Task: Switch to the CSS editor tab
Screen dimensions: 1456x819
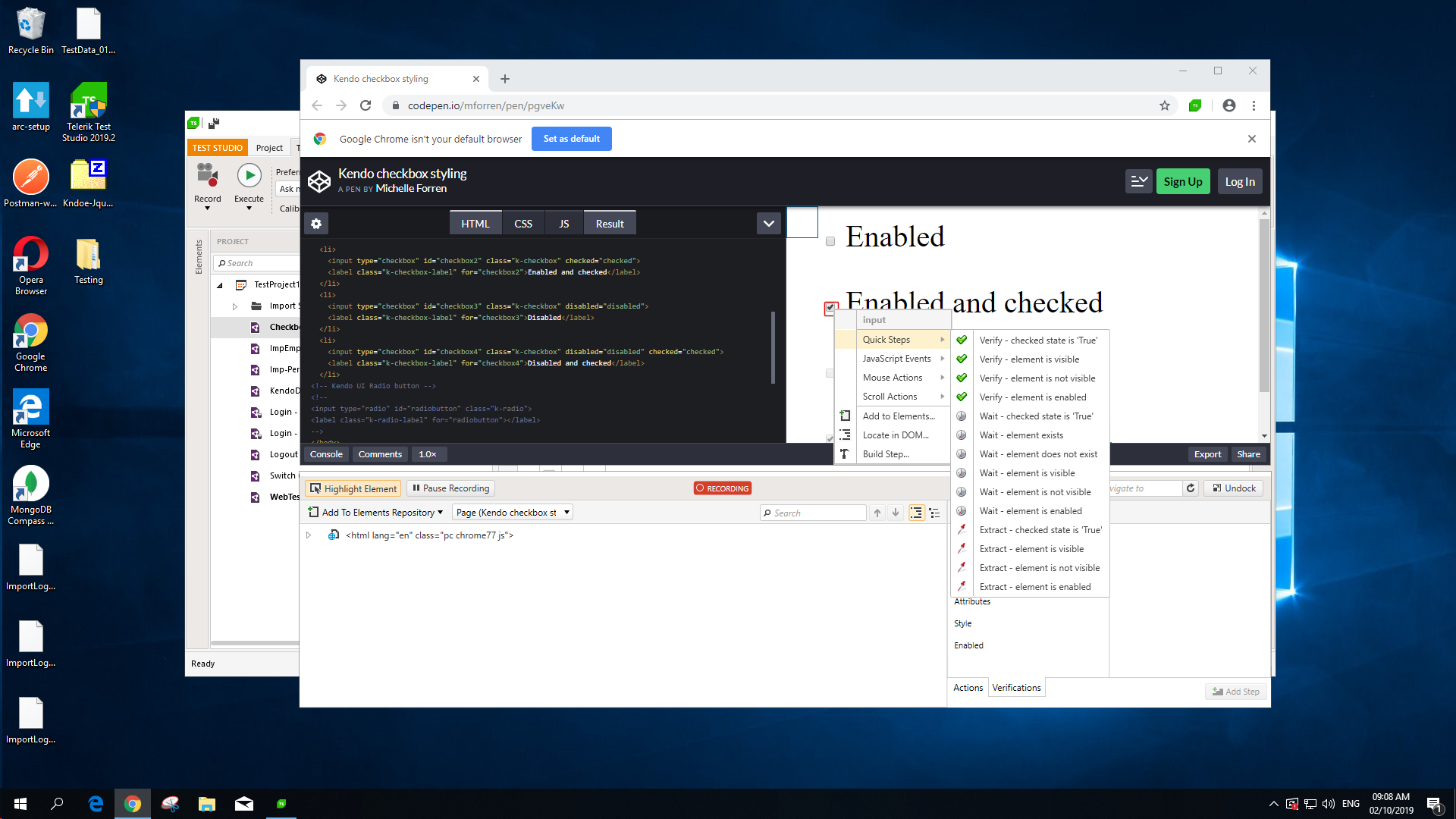Action: click(x=523, y=224)
